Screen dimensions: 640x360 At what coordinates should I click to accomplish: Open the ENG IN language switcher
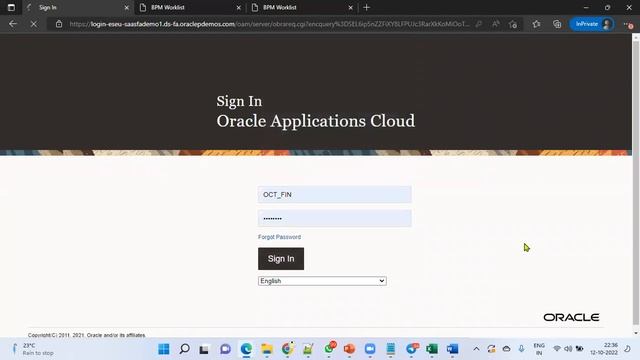(x=539, y=349)
